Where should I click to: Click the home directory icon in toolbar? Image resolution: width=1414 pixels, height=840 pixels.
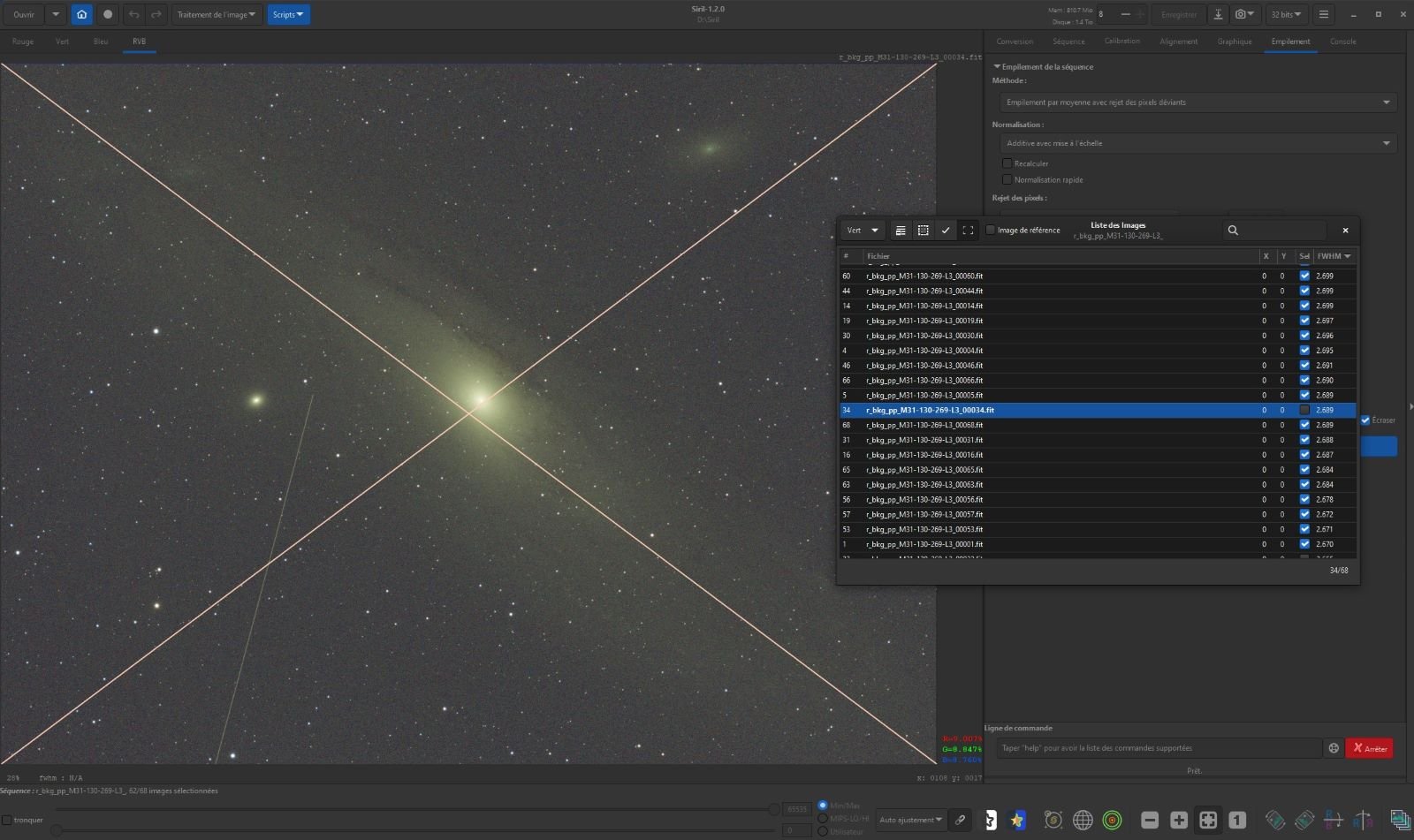pyautogui.click(x=81, y=14)
